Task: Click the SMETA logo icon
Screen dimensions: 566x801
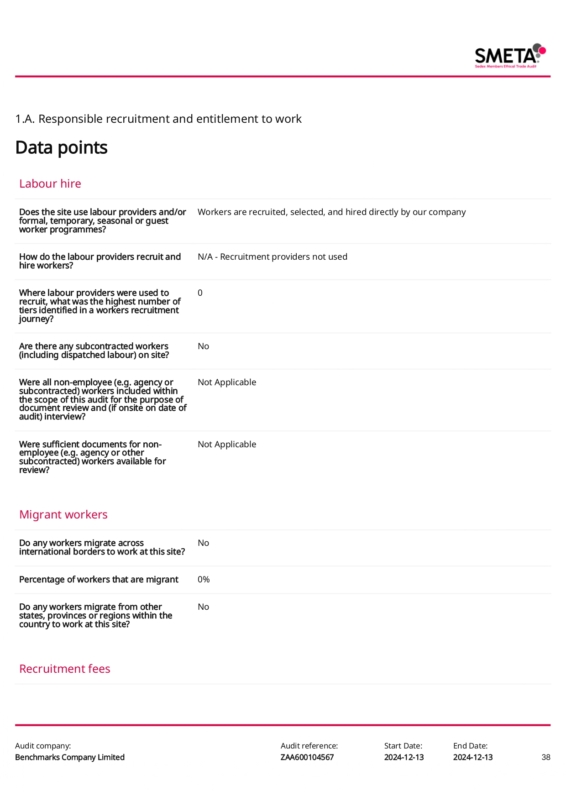Action: pos(510,56)
